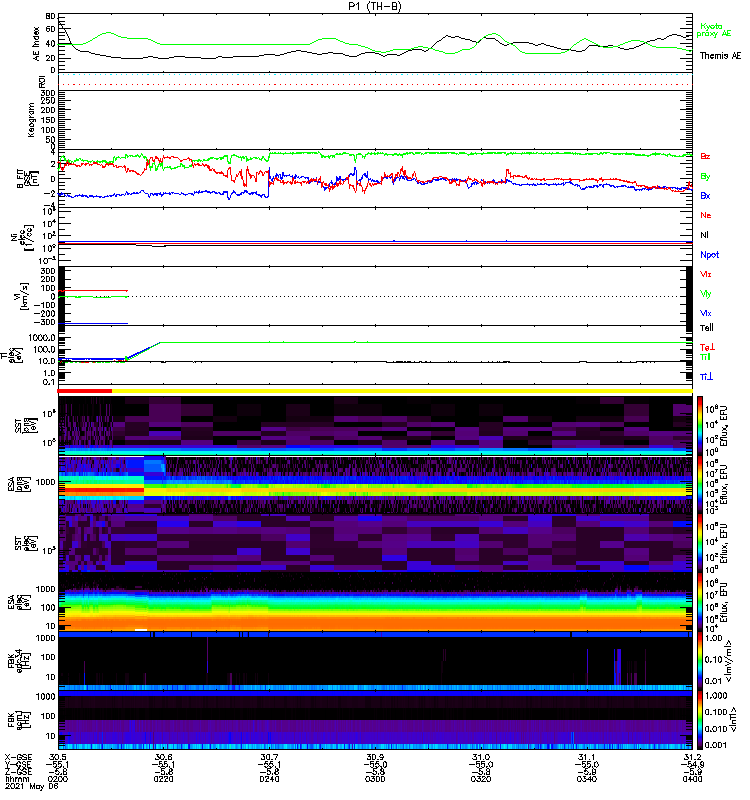Click the "hhmm" row label
The width and height of the screenshot is (750, 800).
(16, 779)
